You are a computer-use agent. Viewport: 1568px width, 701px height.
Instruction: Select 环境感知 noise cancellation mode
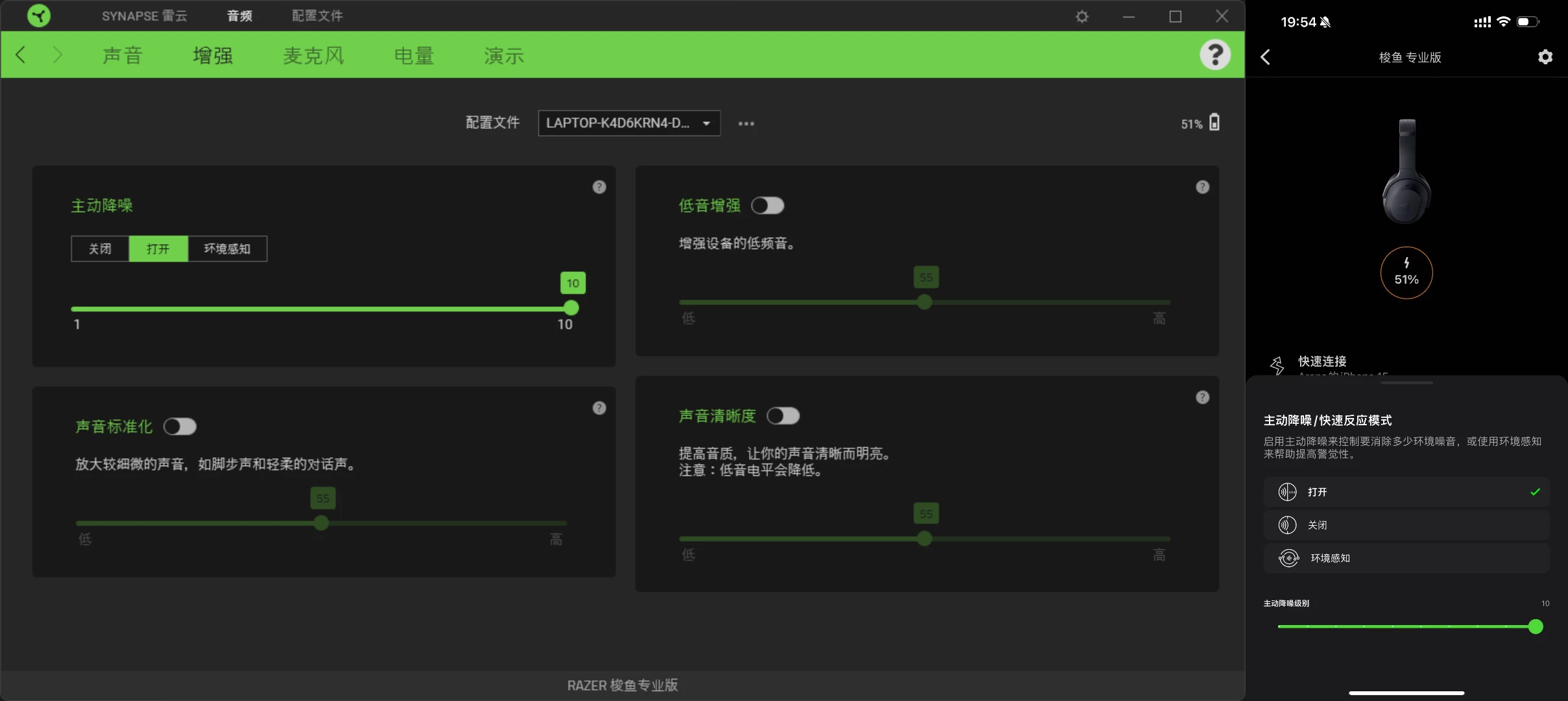[x=227, y=249]
